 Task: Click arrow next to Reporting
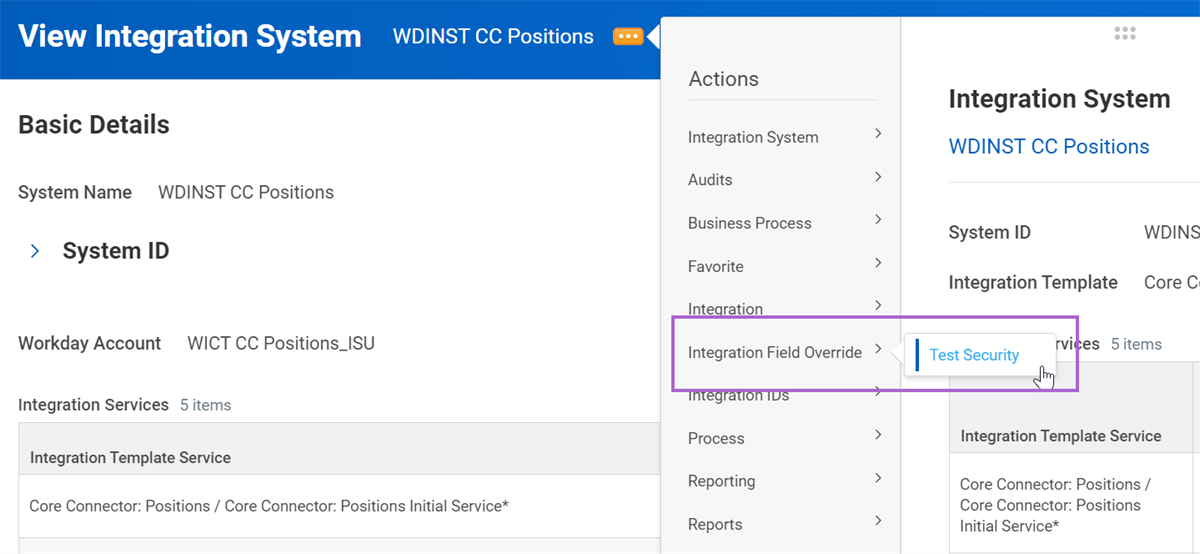(x=878, y=477)
